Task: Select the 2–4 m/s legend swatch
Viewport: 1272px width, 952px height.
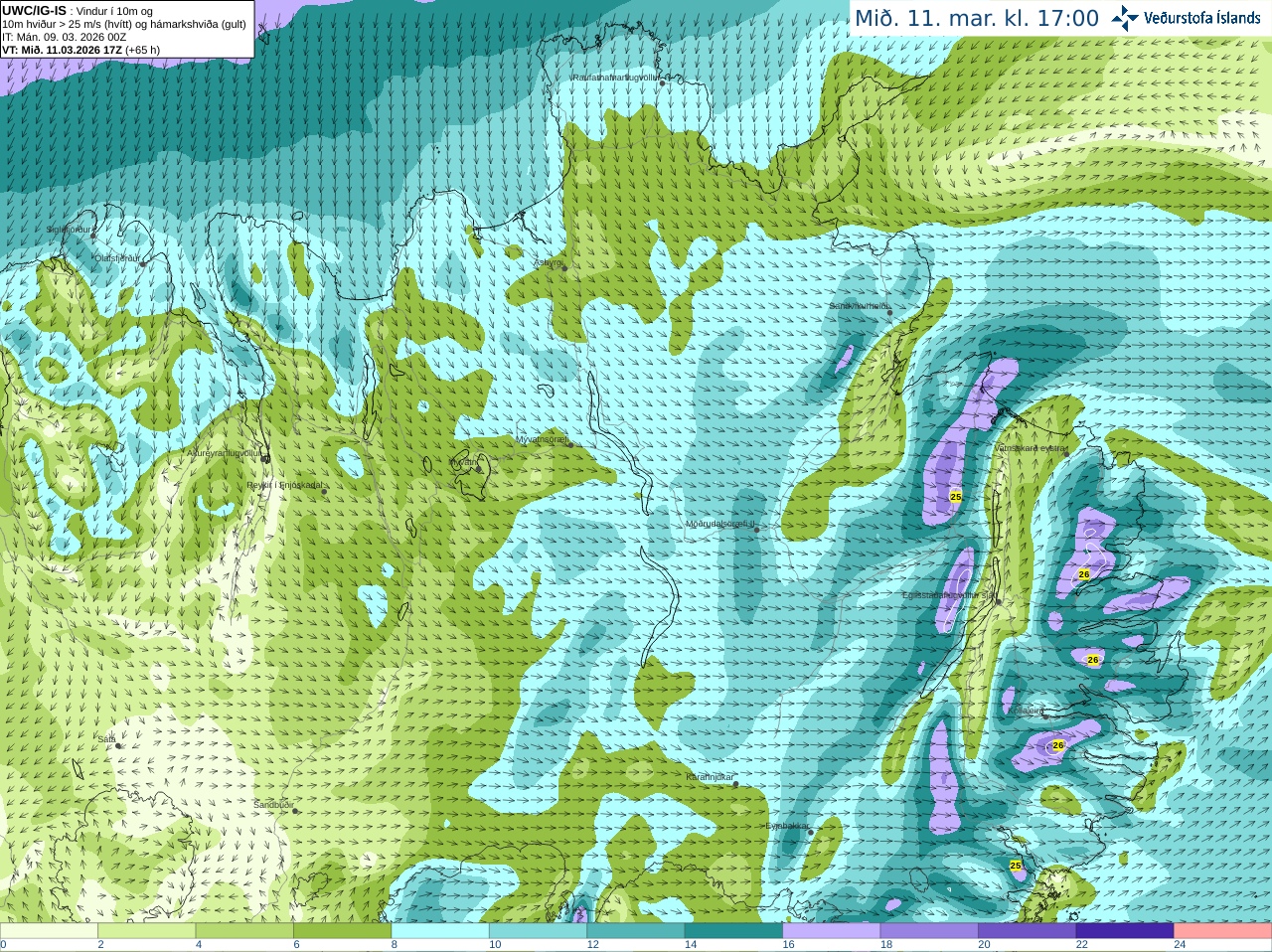Action: (x=147, y=931)
